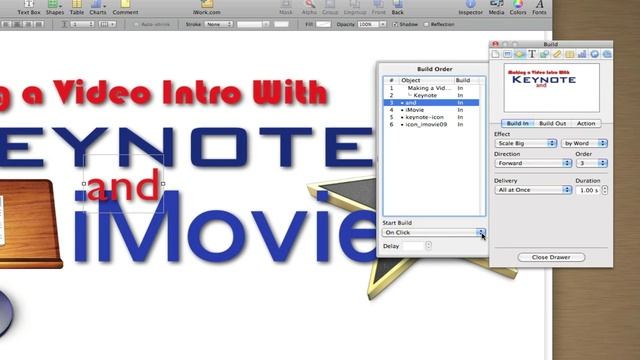The height and width of the screenshot is (360, 640).
Task: Open the Order dropdown showing 3
Action: (x=591, y=163)
